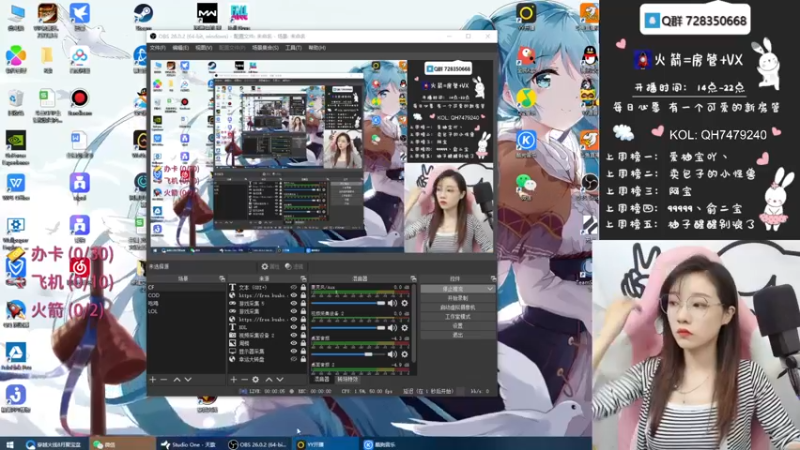
Task: Add a new source with the plus icon
Action: pyautogui.click(x=233, y=380)
